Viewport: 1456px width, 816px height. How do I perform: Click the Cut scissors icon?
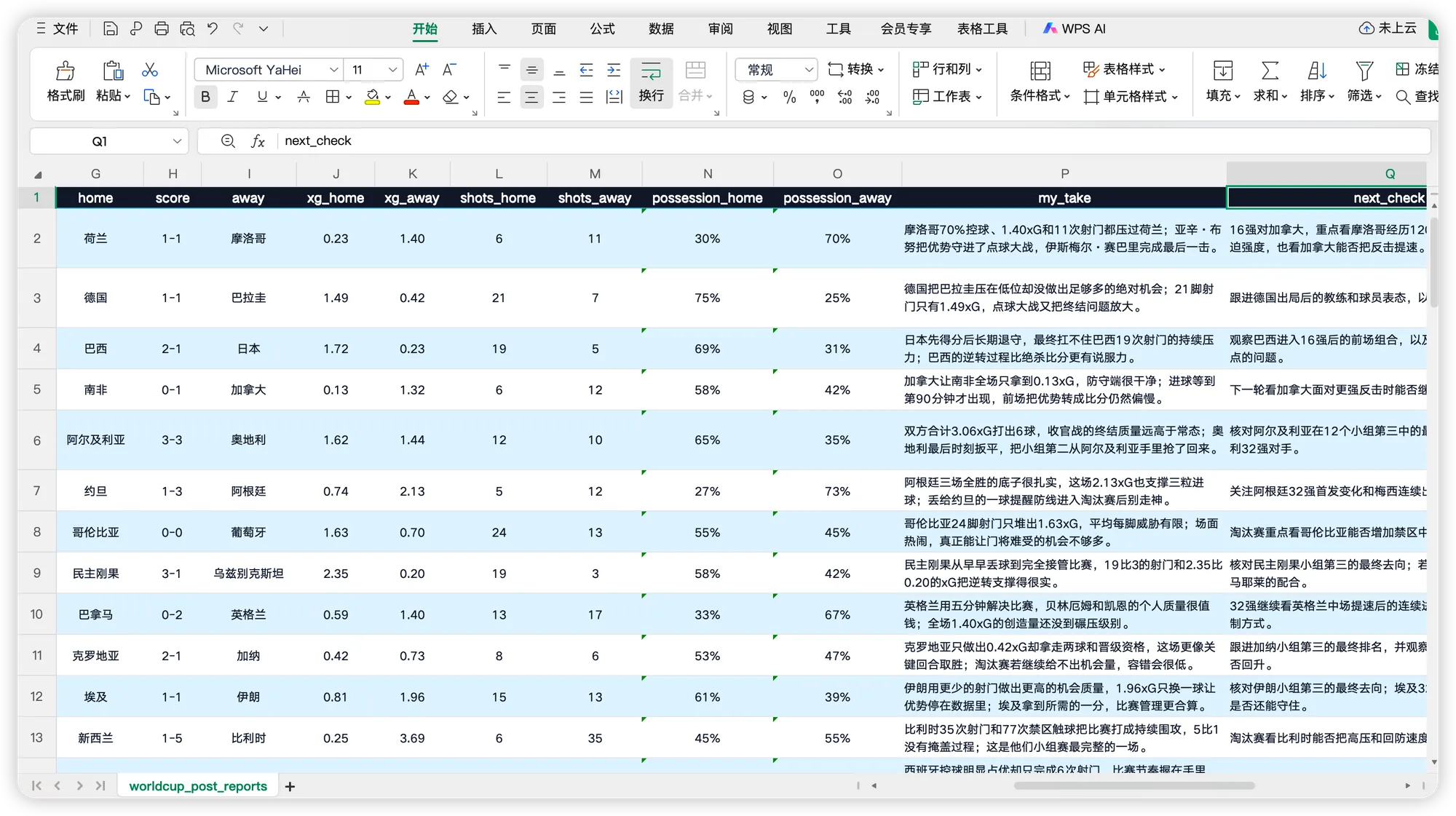150,69
